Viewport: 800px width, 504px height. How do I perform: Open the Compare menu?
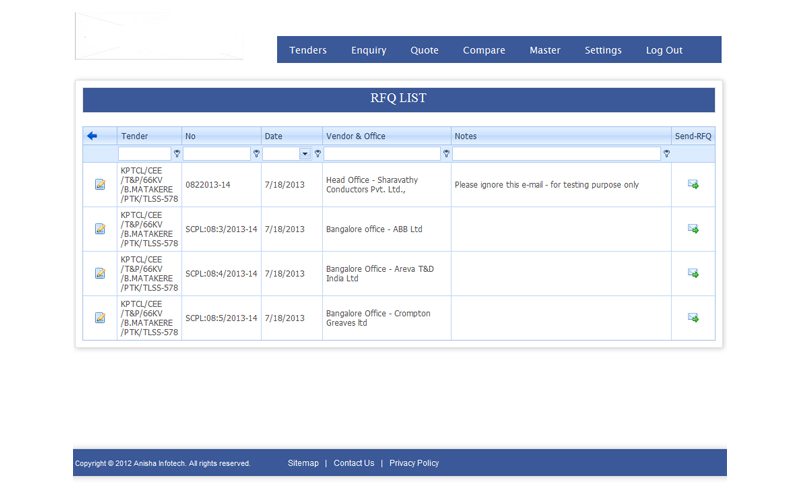tap(484, 50)
